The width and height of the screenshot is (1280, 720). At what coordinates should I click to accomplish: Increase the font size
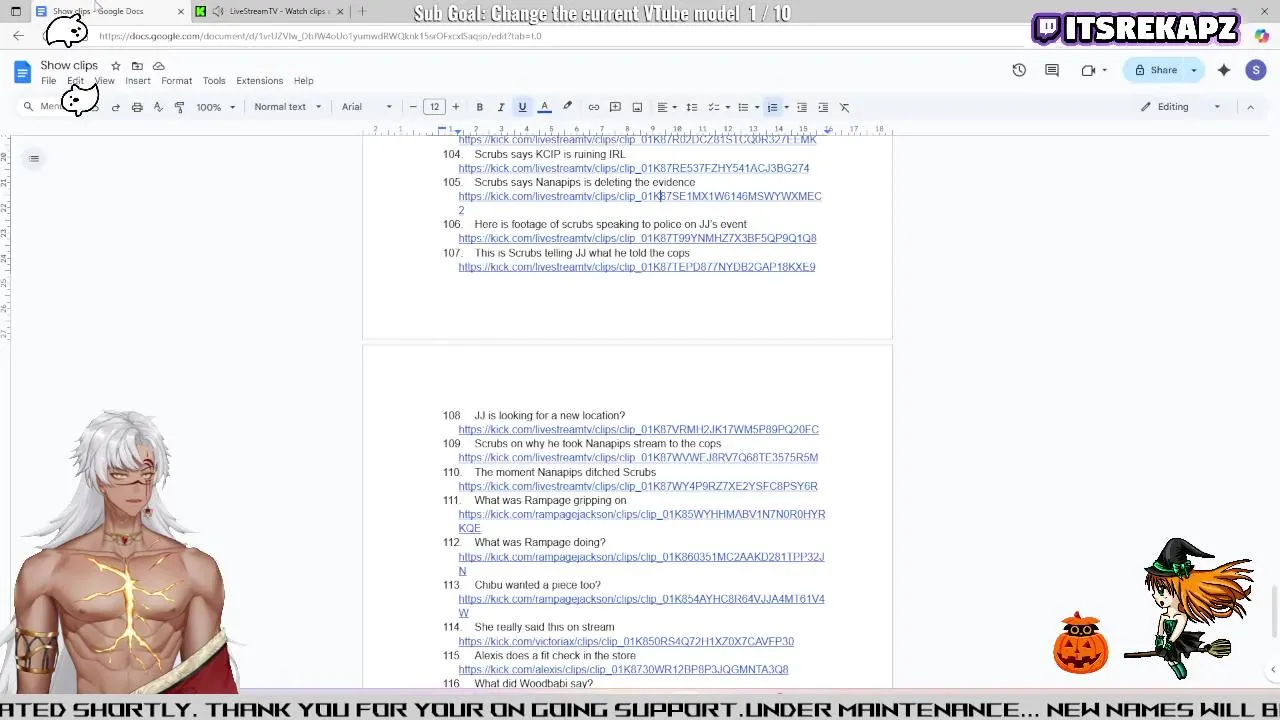[456, 107]
